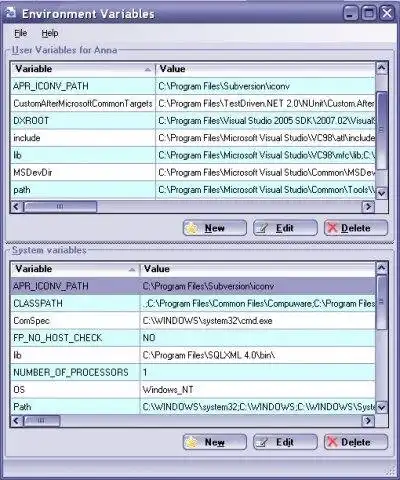
Task: Click Delete button under User Variables
Action: [356, 228]
